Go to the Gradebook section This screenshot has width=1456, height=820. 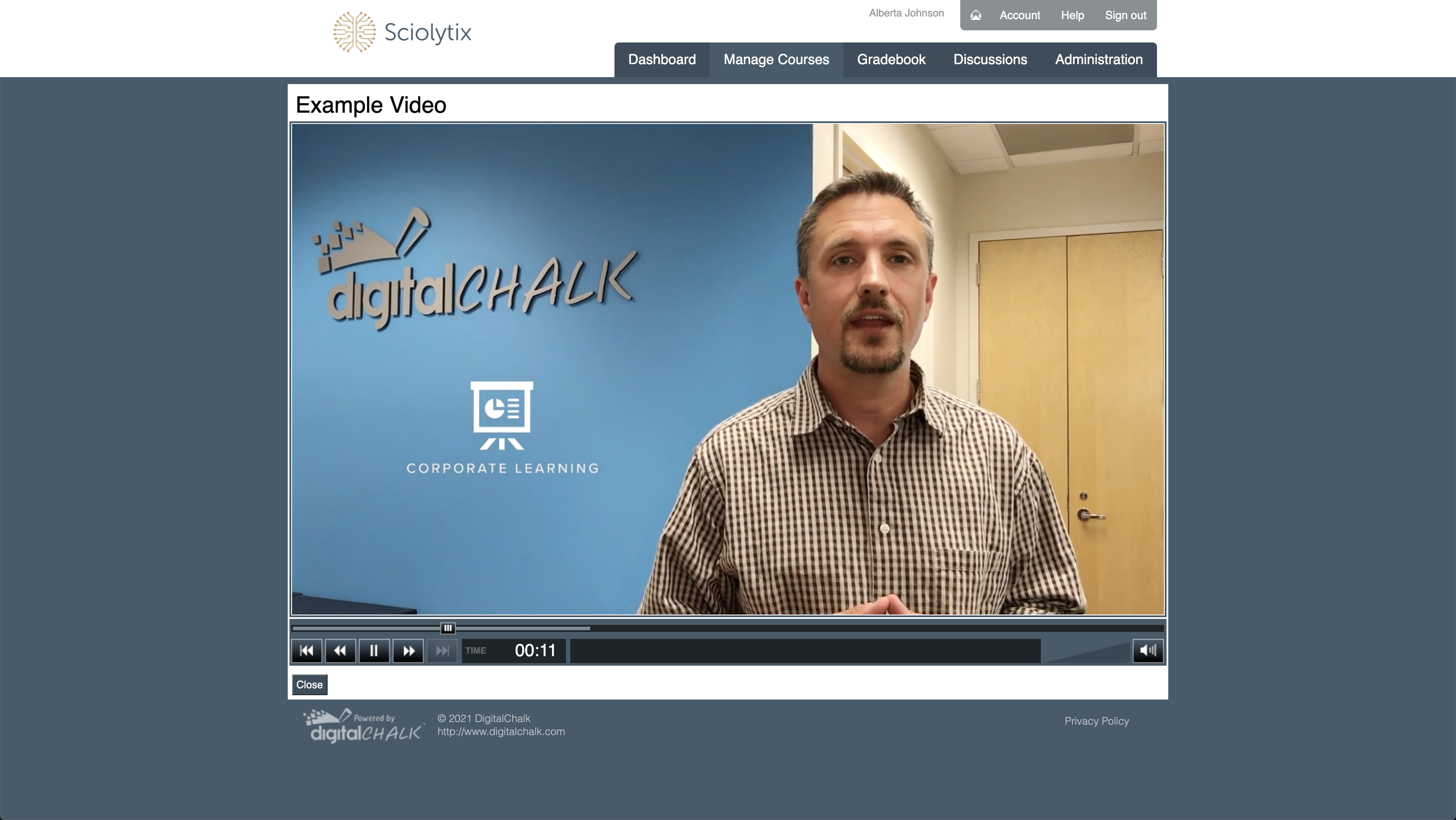click(891, 59)
